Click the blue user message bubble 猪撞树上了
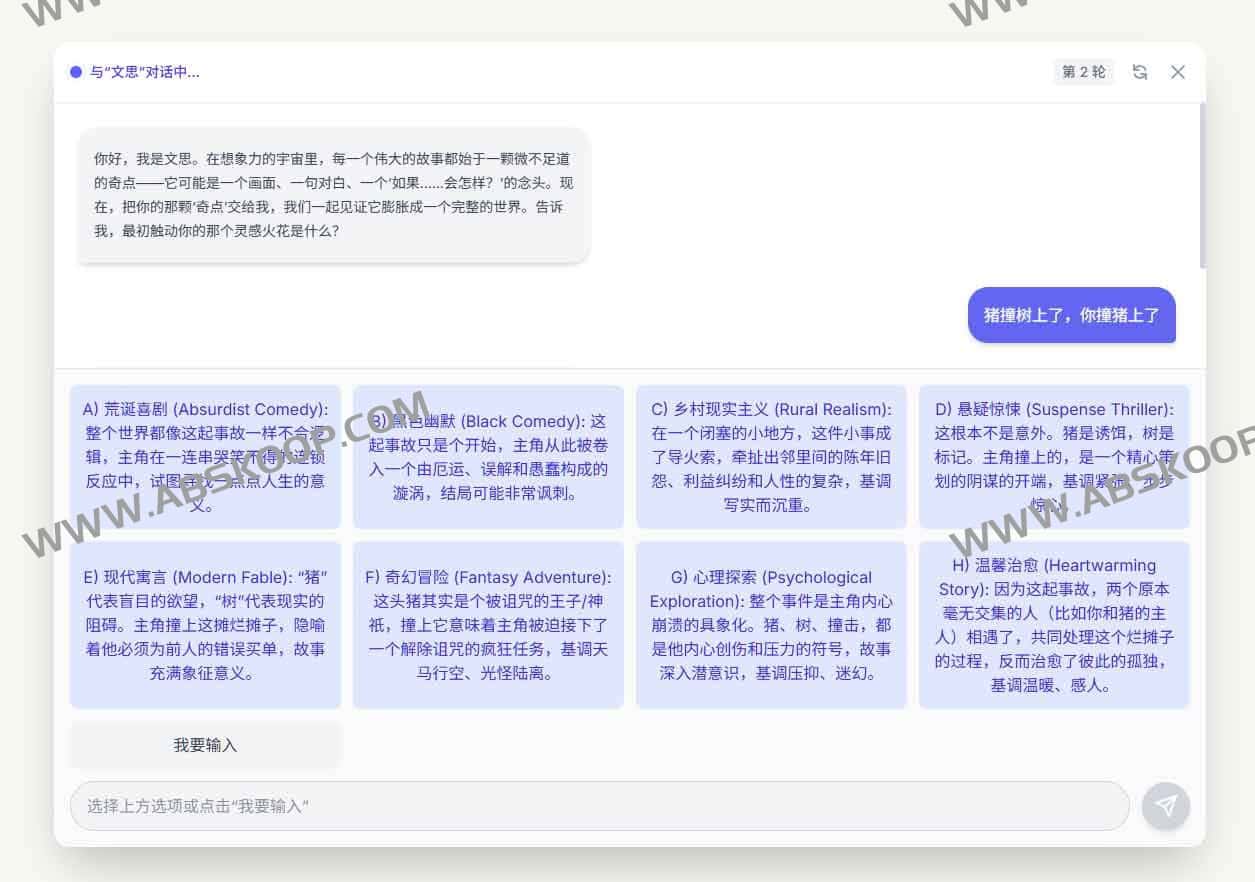This screenshot has height=882, width=1255. (x=1071, y=315)
